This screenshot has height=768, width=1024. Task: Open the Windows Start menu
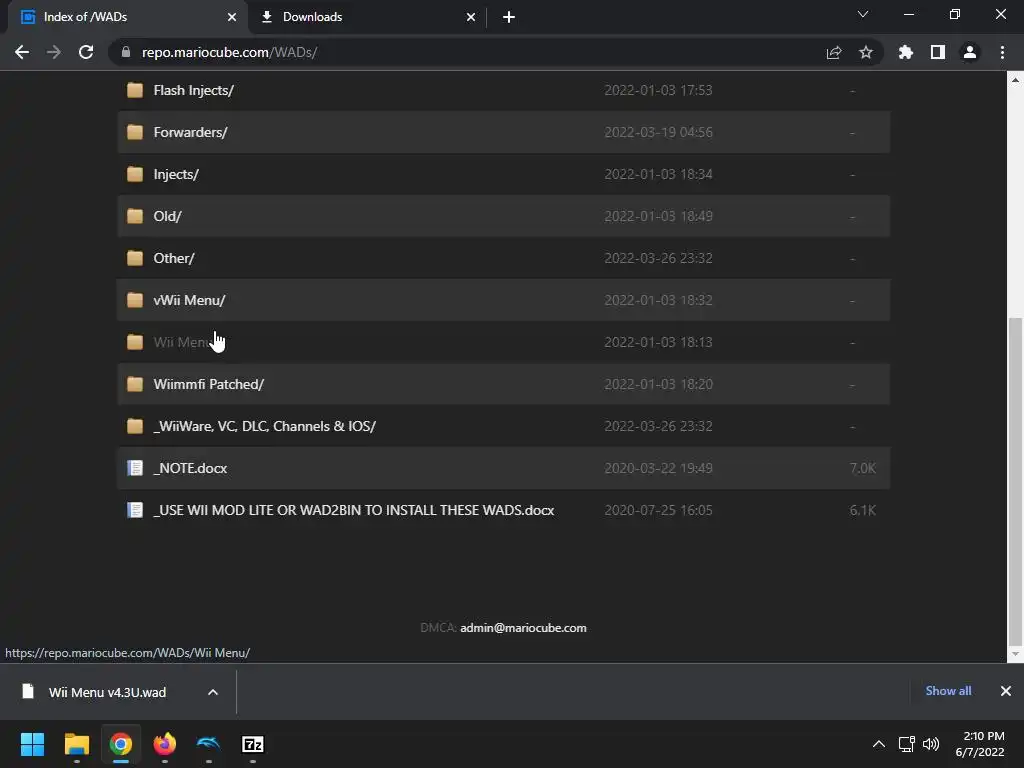coord(32,744)
